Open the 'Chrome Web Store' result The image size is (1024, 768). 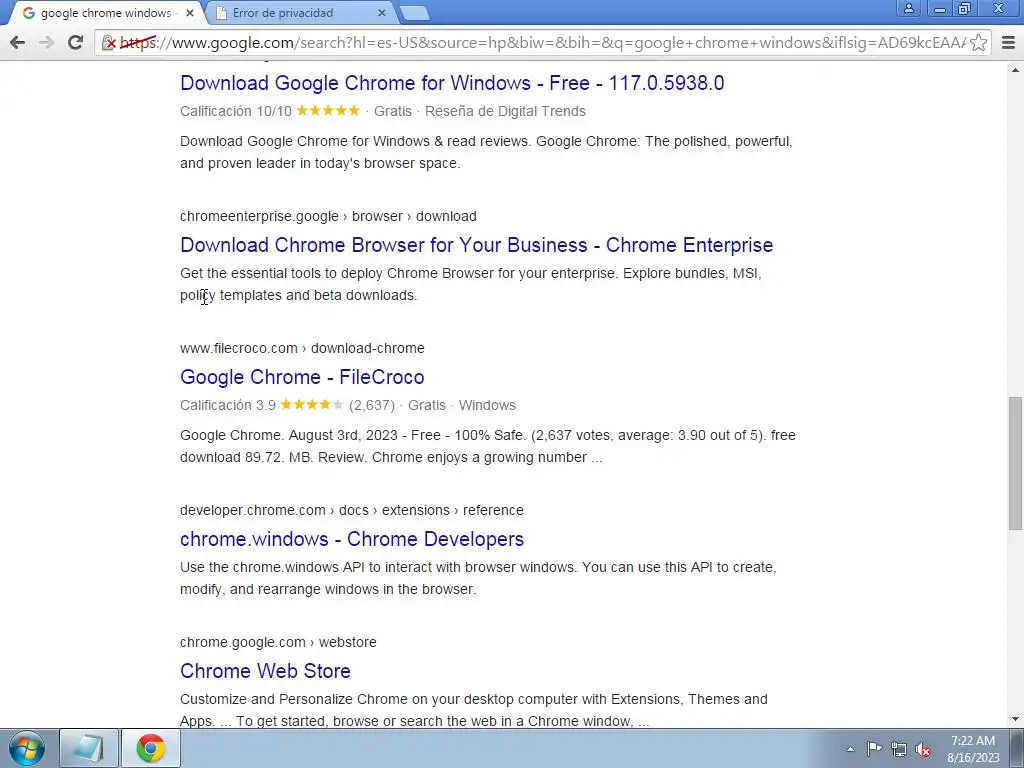(x=265, y=671)
